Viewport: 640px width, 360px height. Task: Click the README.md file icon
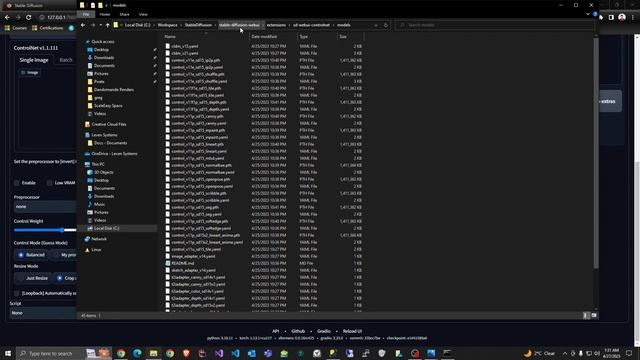[x=168, y=263]
